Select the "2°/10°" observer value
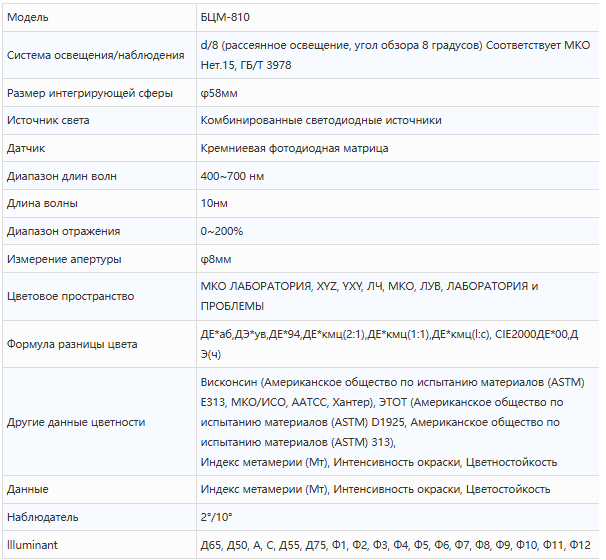 pyautogui.click(x=218, y=517)
